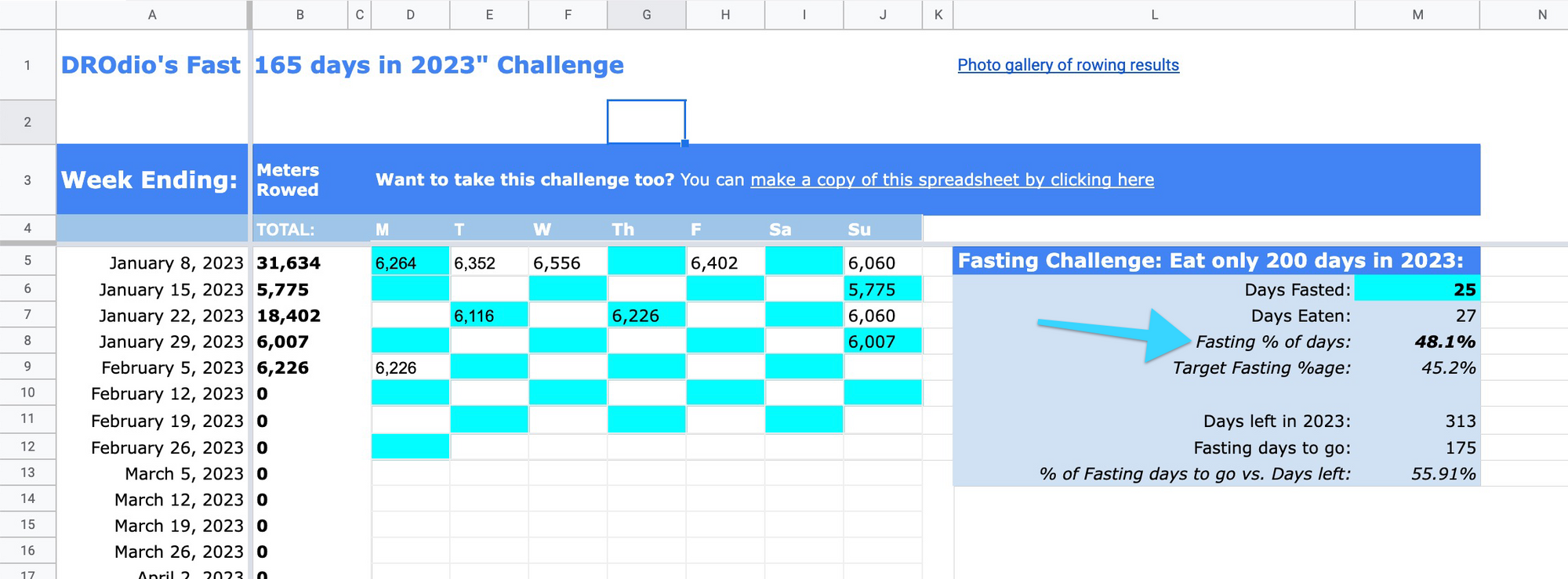Select row 5 header
This screenshot has width=1568, height=579.
point(27,261)
